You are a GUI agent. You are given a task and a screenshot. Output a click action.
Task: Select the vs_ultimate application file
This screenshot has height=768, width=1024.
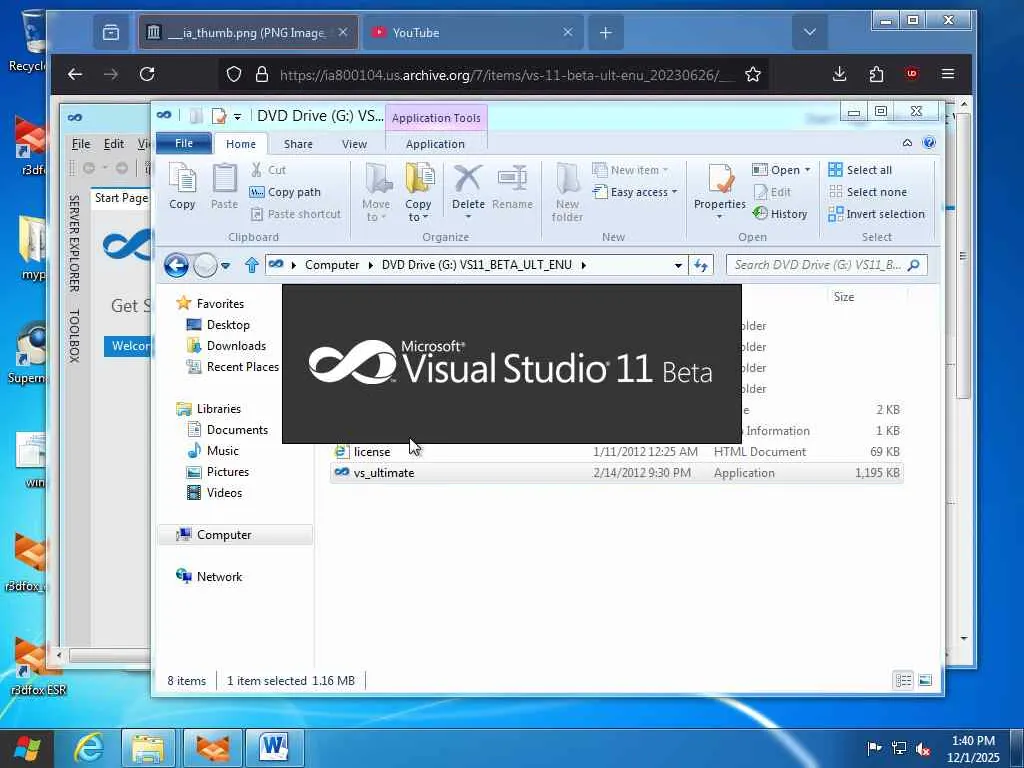click(617, 473)
